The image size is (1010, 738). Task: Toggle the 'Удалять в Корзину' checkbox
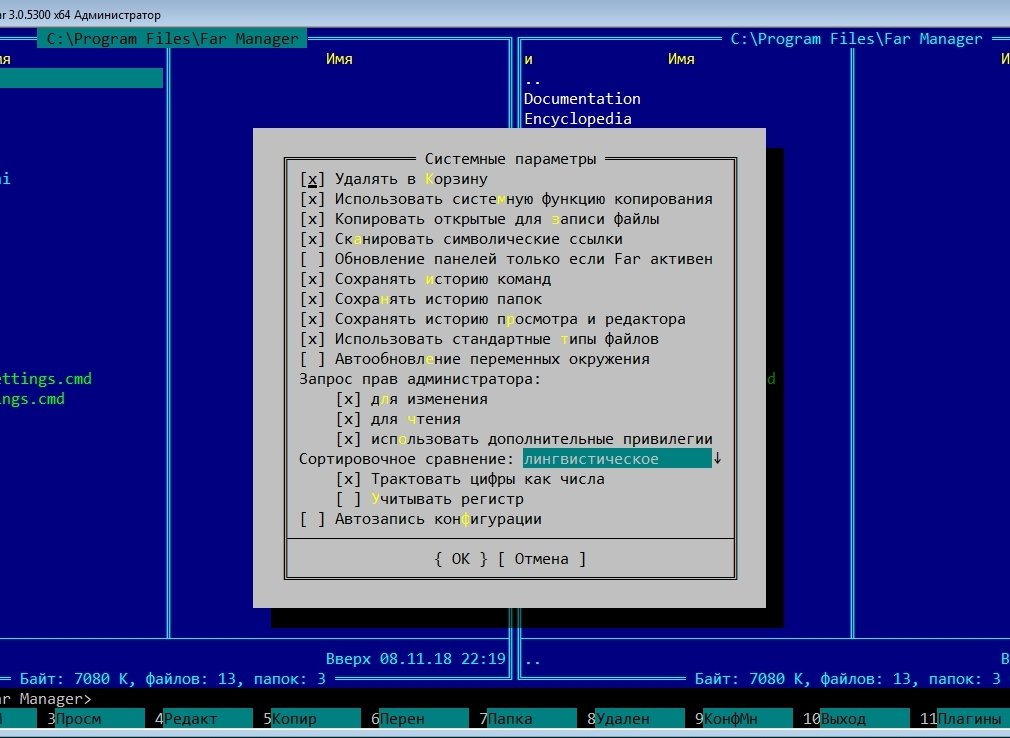pos(312,179)
